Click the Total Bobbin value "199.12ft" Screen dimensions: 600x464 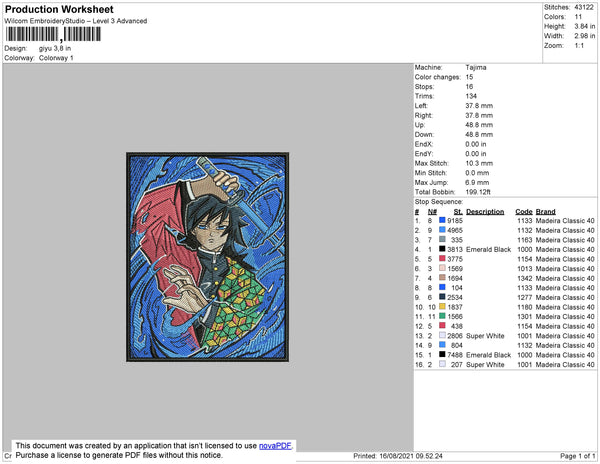click(478, 192)
